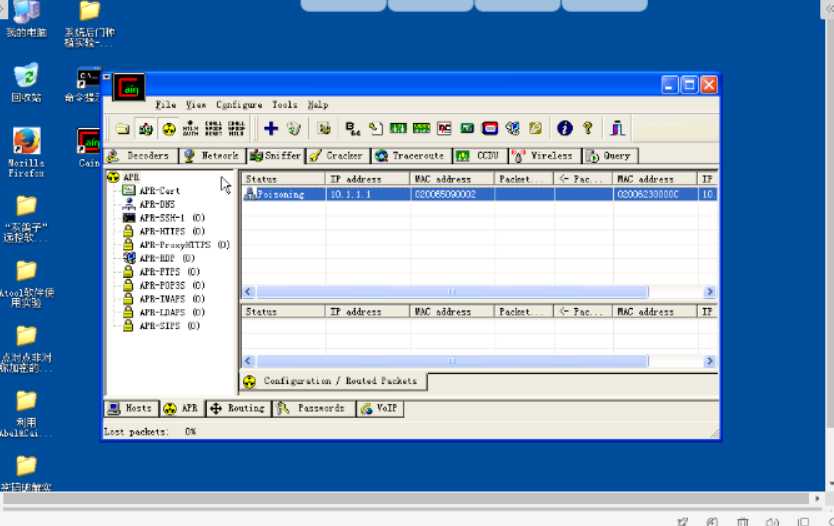Open the Configure menu
The width and height of the screenshot is (834, 526).
pos(239,105)
